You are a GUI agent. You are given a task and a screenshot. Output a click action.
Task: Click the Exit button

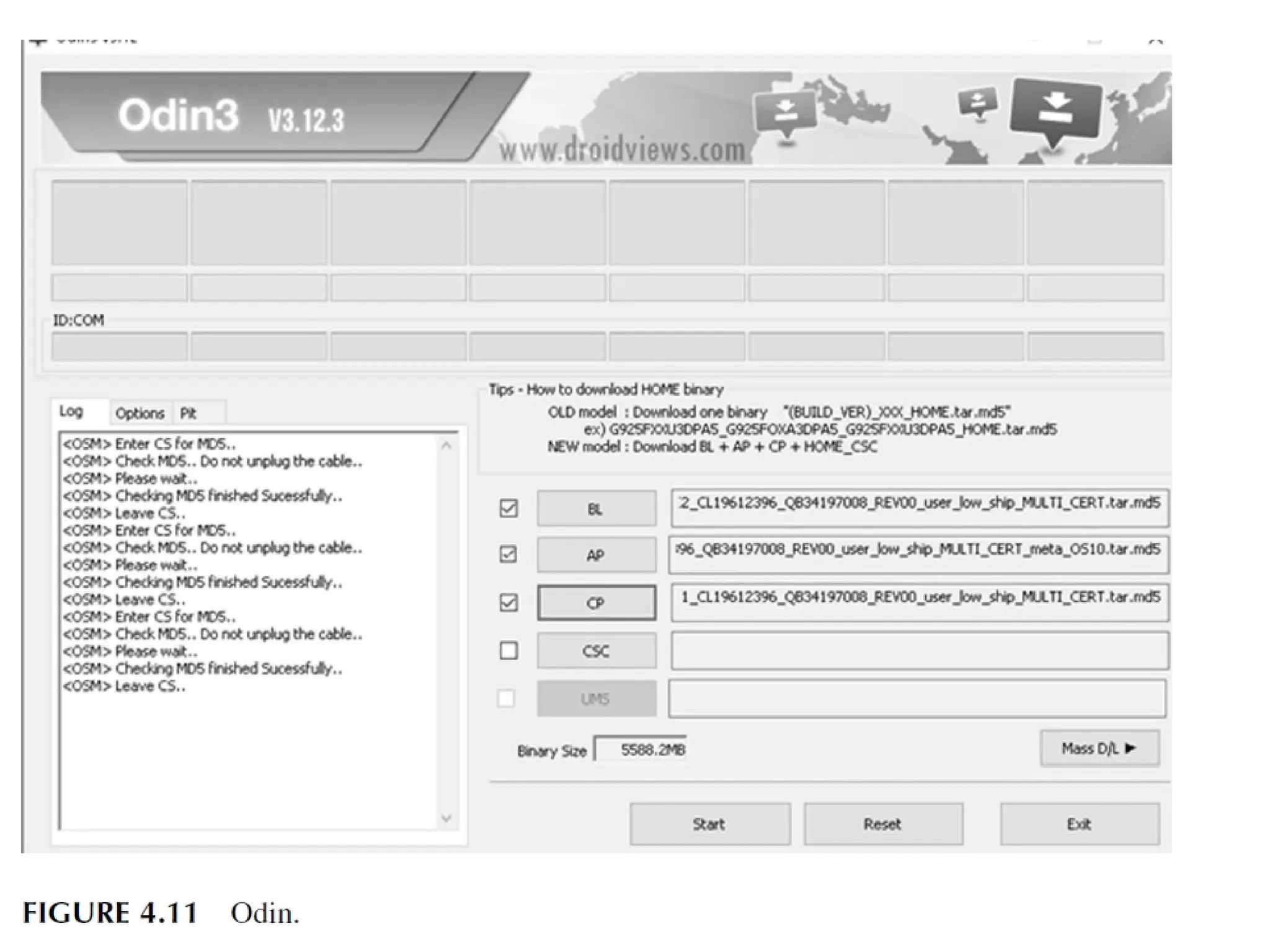(x=1079, y=824)
